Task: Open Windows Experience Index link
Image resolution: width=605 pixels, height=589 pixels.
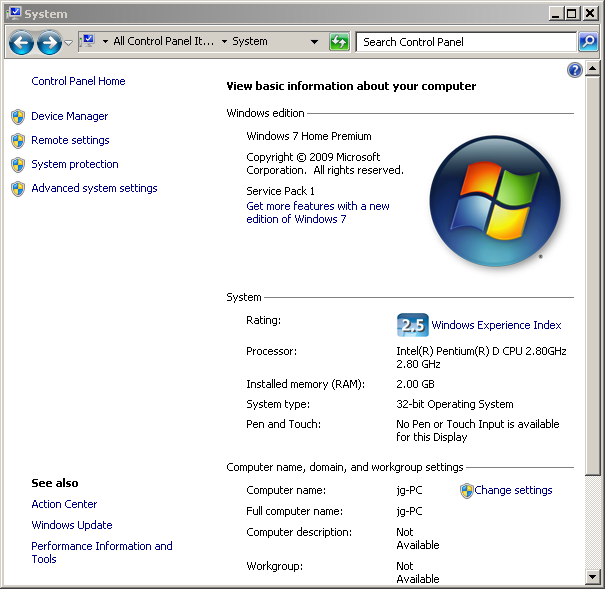Action: coord(496,325)
